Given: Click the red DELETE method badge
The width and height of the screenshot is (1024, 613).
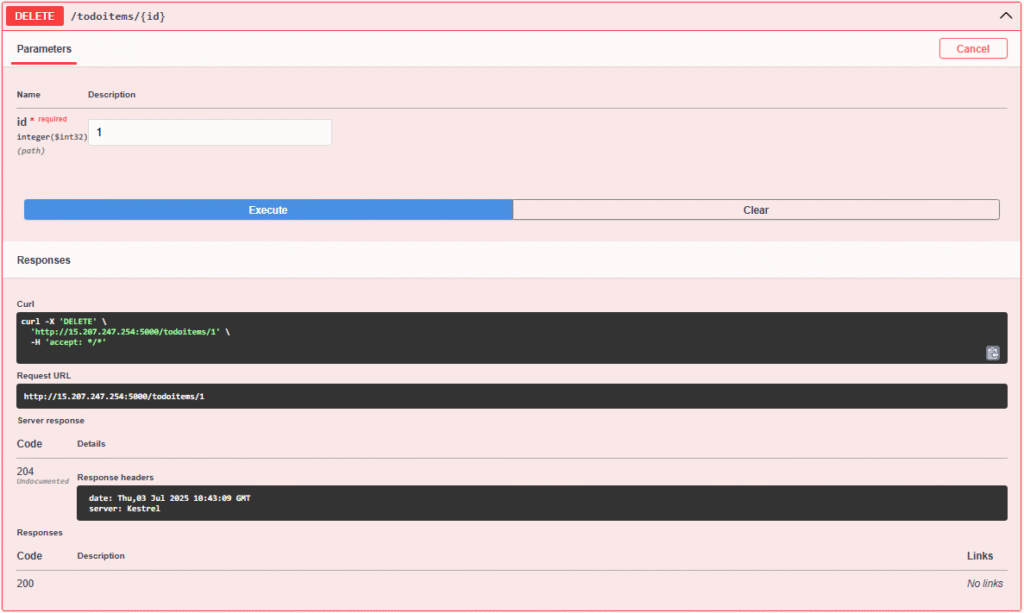Looking at the screenshot, I should coord(35,16).
